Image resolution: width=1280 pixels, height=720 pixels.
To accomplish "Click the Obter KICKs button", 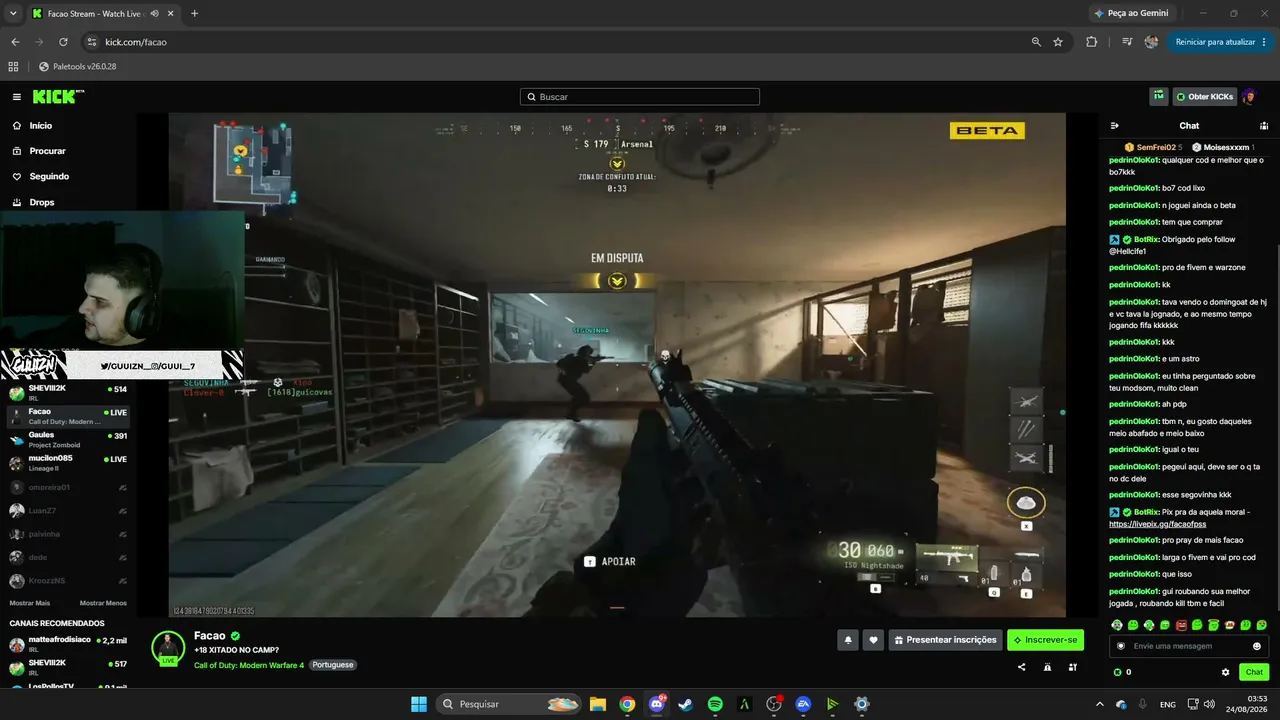I will (x=1205, y=97).
